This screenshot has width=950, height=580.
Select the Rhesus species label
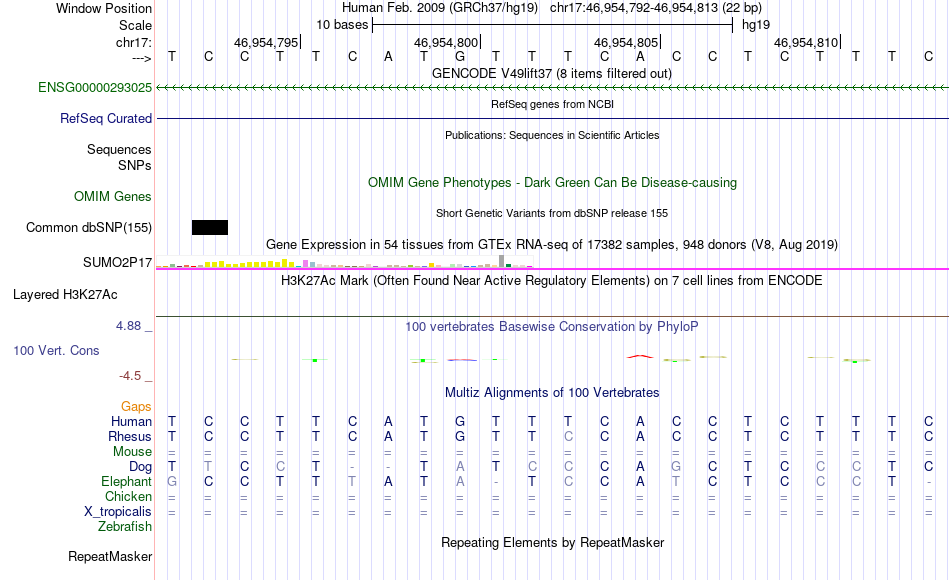(130, 436)
